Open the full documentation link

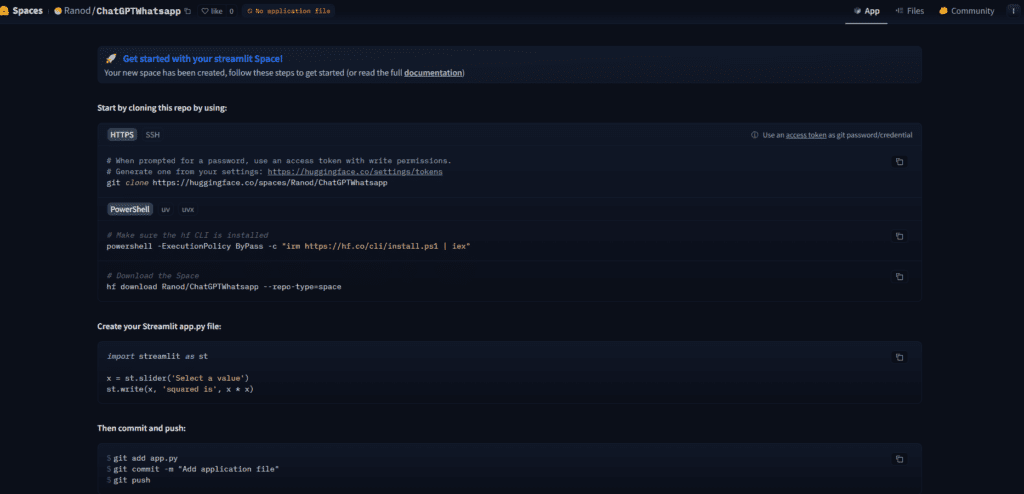point(433,73)
